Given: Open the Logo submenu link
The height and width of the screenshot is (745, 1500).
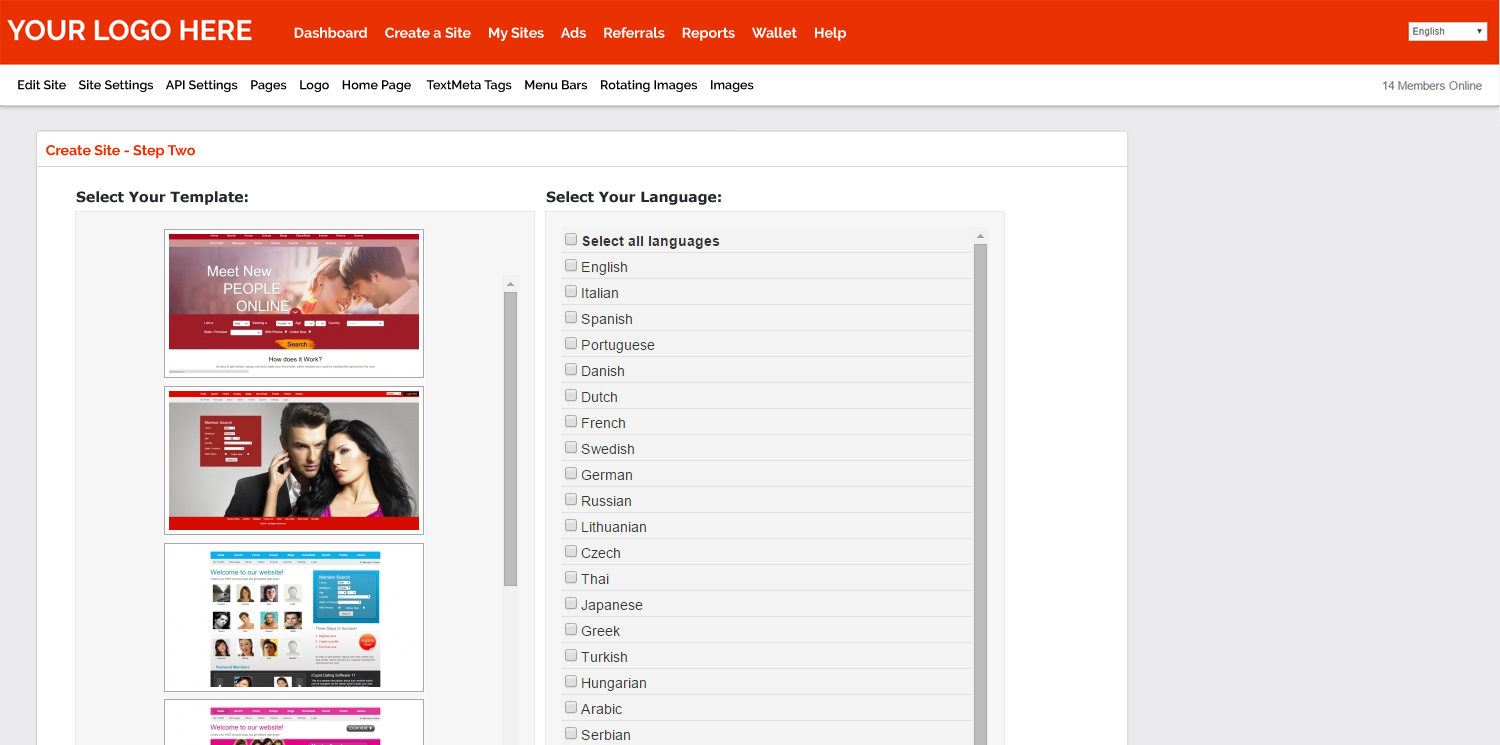Looking at the screenshot, I should pos(314,85).
